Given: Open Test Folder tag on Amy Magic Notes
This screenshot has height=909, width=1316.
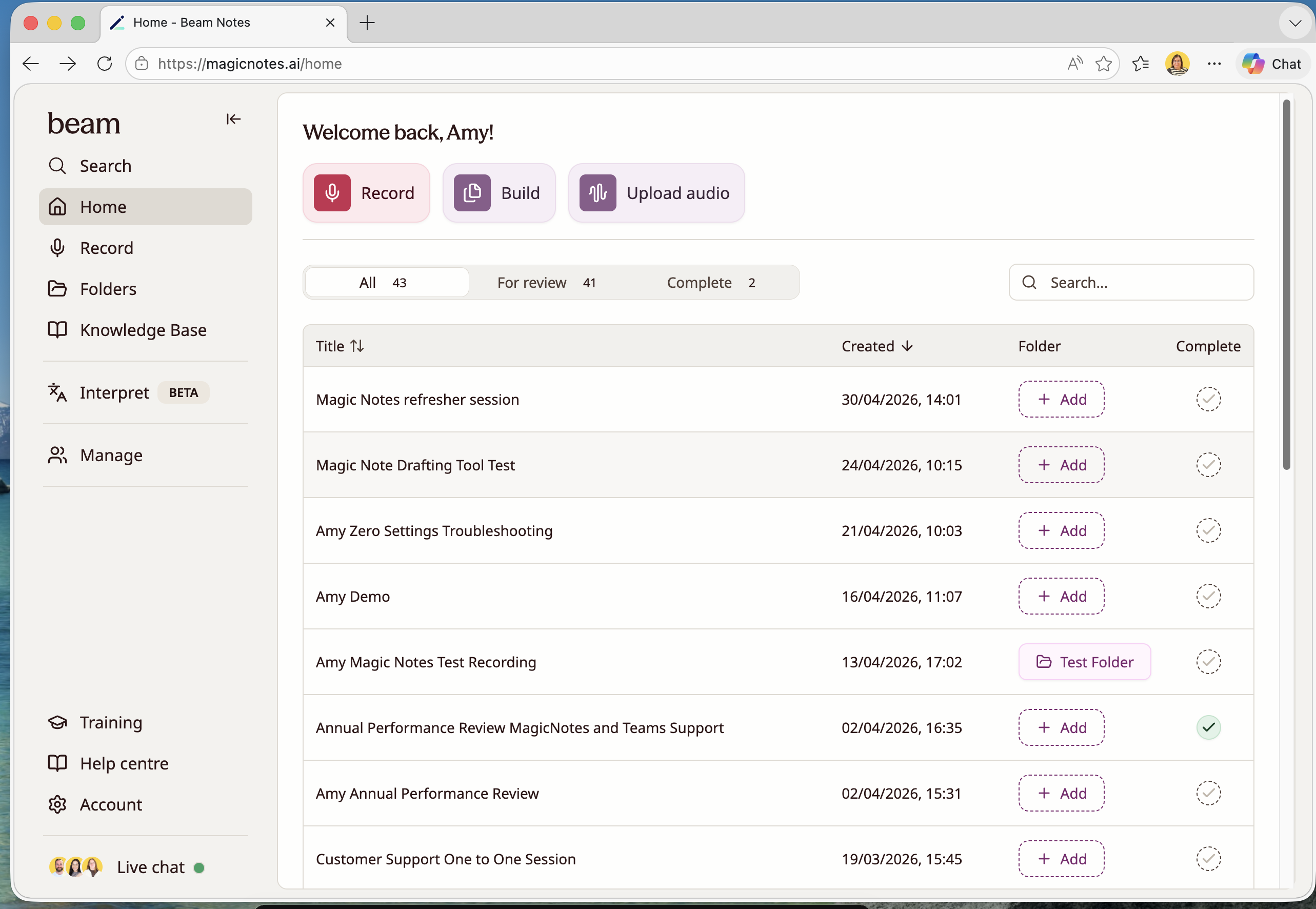Looking at the screenshot, I should click(1085, 662).
